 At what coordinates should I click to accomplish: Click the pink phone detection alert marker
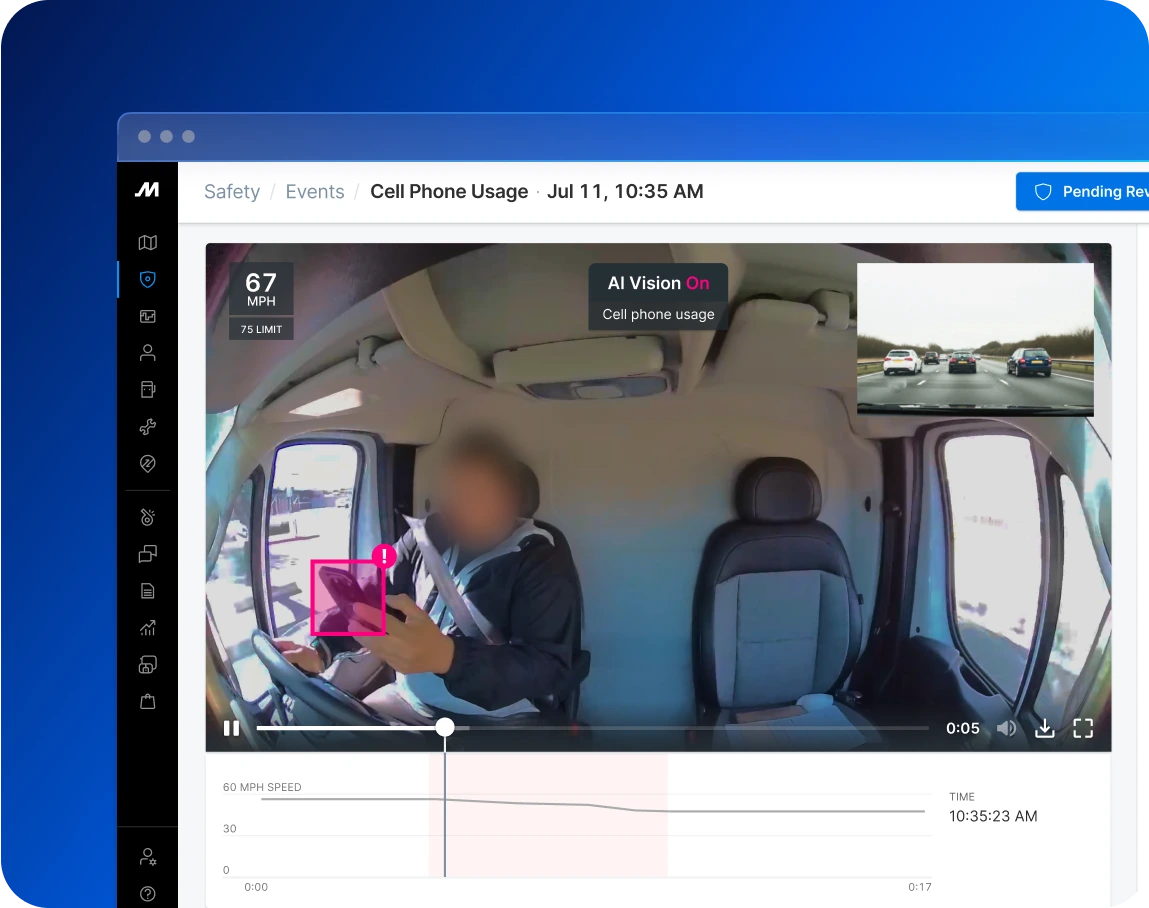384,556
